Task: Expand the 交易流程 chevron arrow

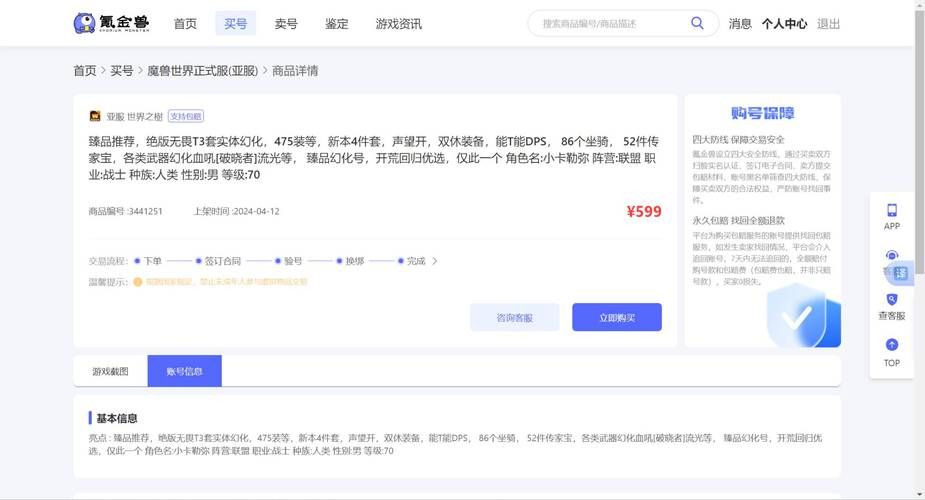Action: coord(435,261)
